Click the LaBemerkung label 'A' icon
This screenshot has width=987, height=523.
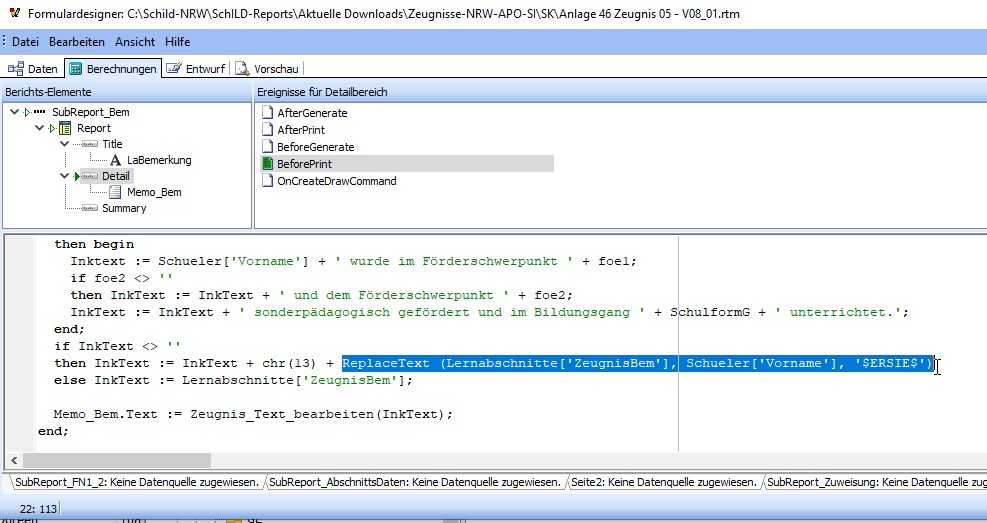pyautogui.click(x=115, y=160)
